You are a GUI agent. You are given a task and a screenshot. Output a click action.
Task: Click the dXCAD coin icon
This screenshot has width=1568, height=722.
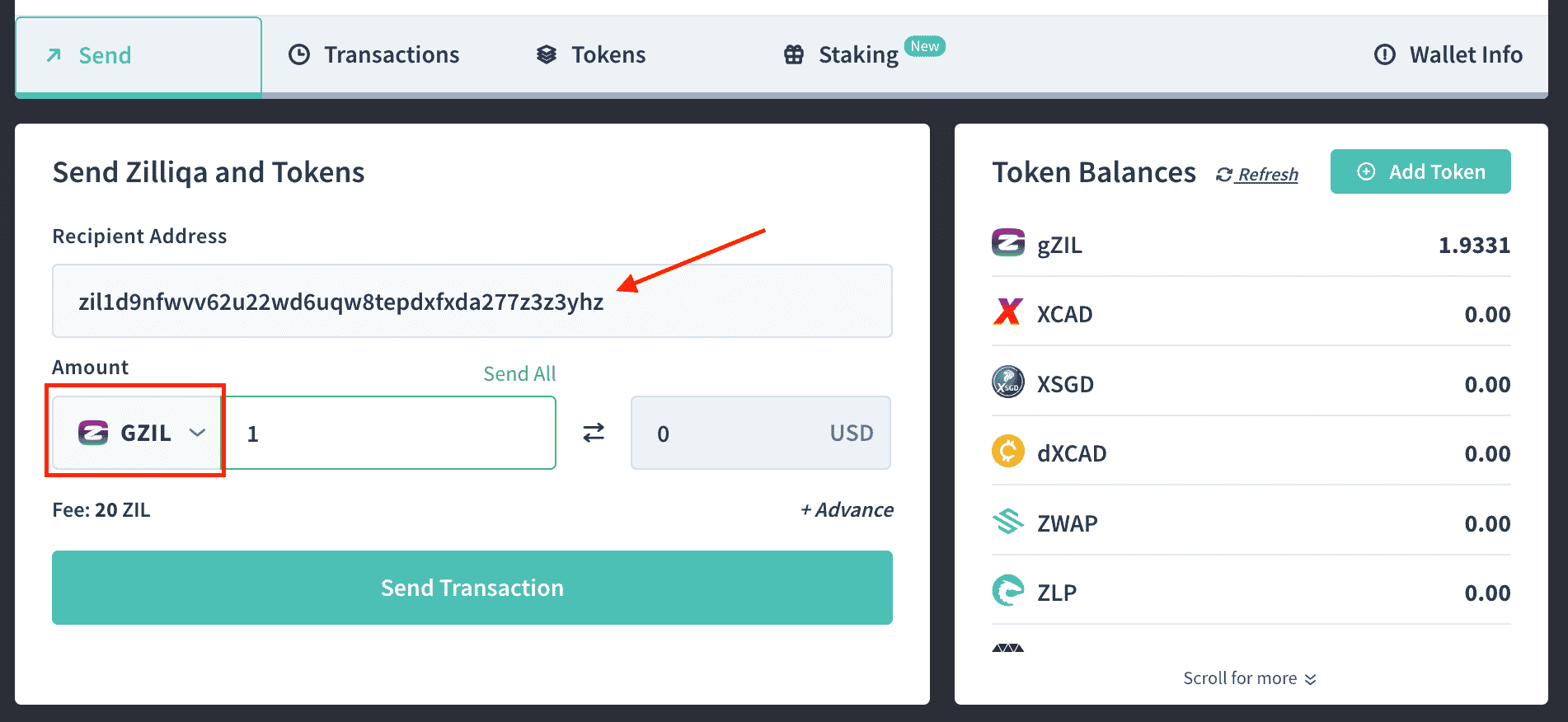point(1007,451)
